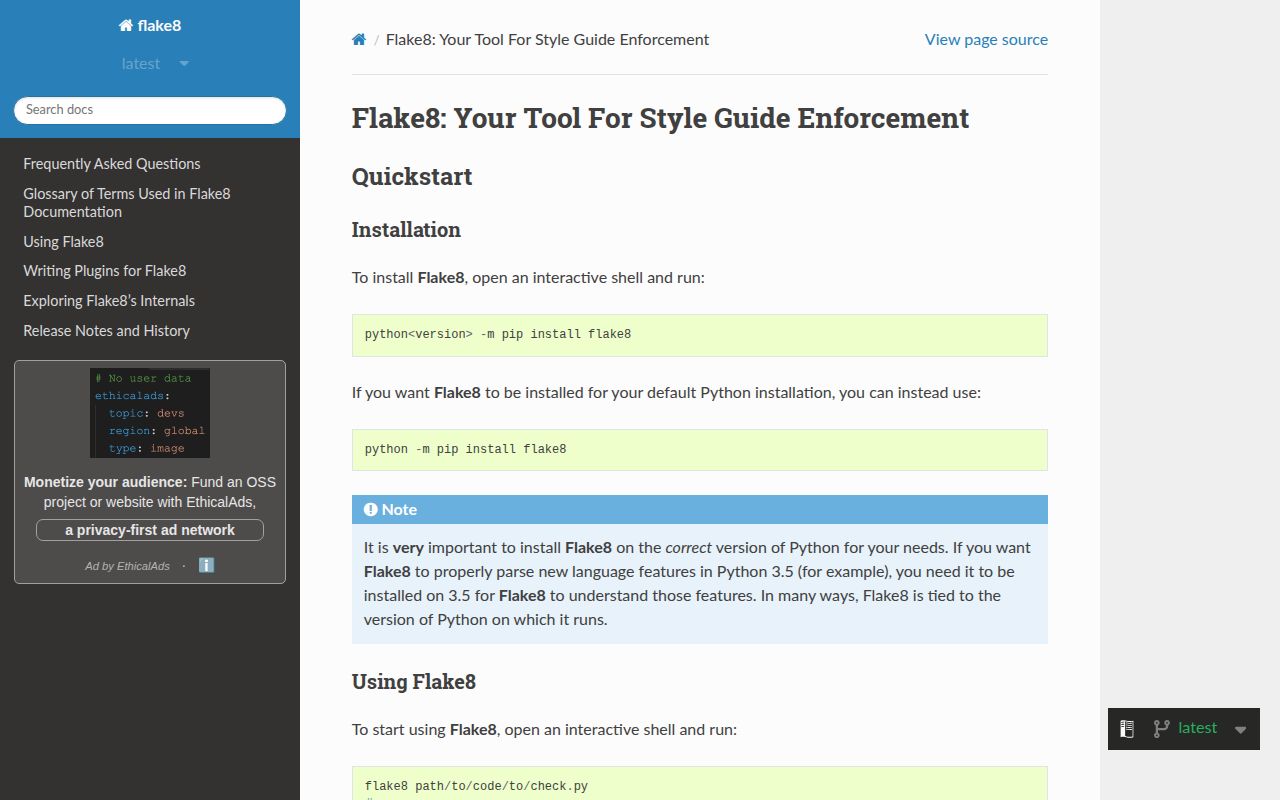This screenshot has width=1280, height=800.
Task: Click the Note exclamation icon
Action: 370,510
